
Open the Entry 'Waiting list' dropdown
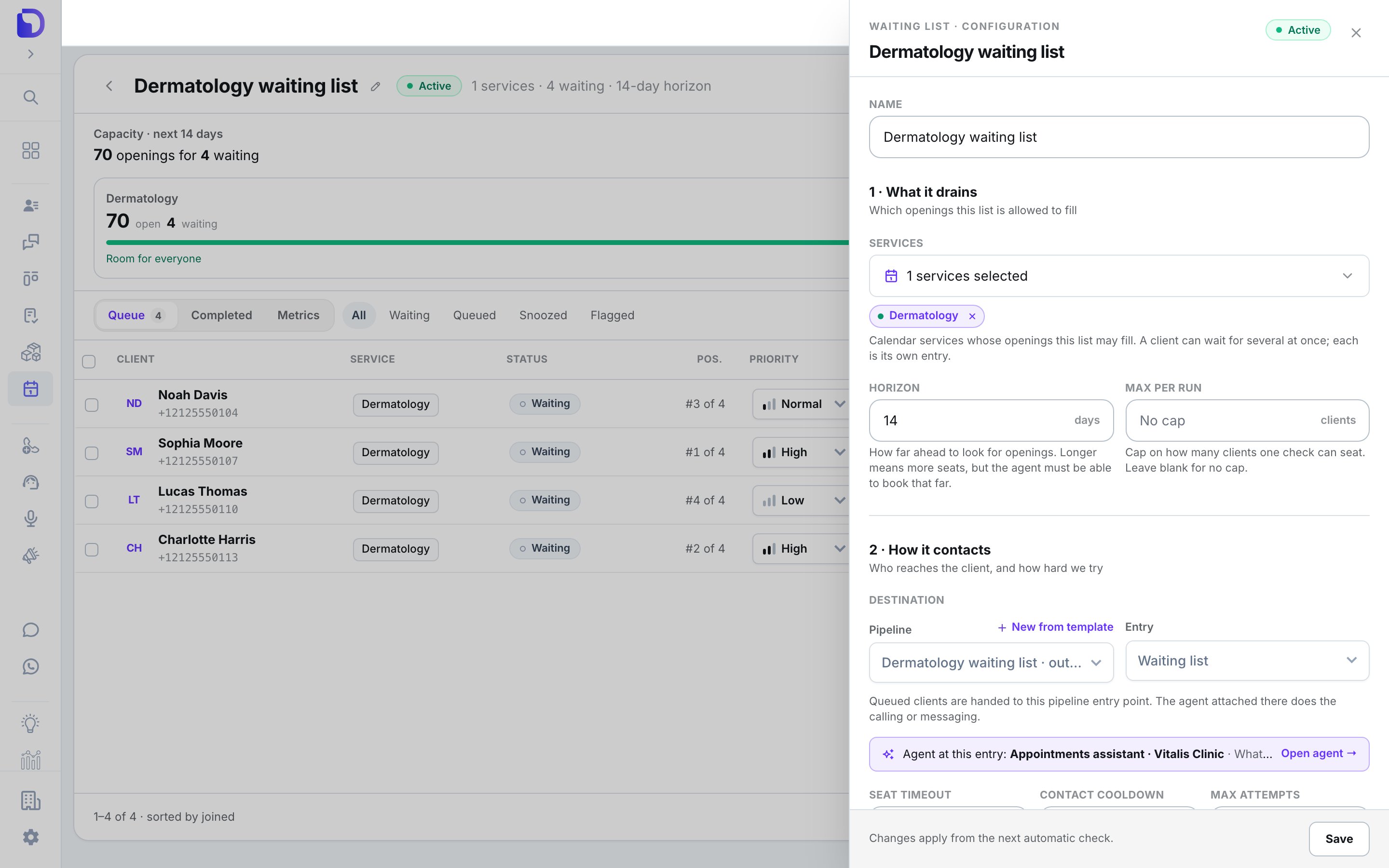click(1247, 661)
